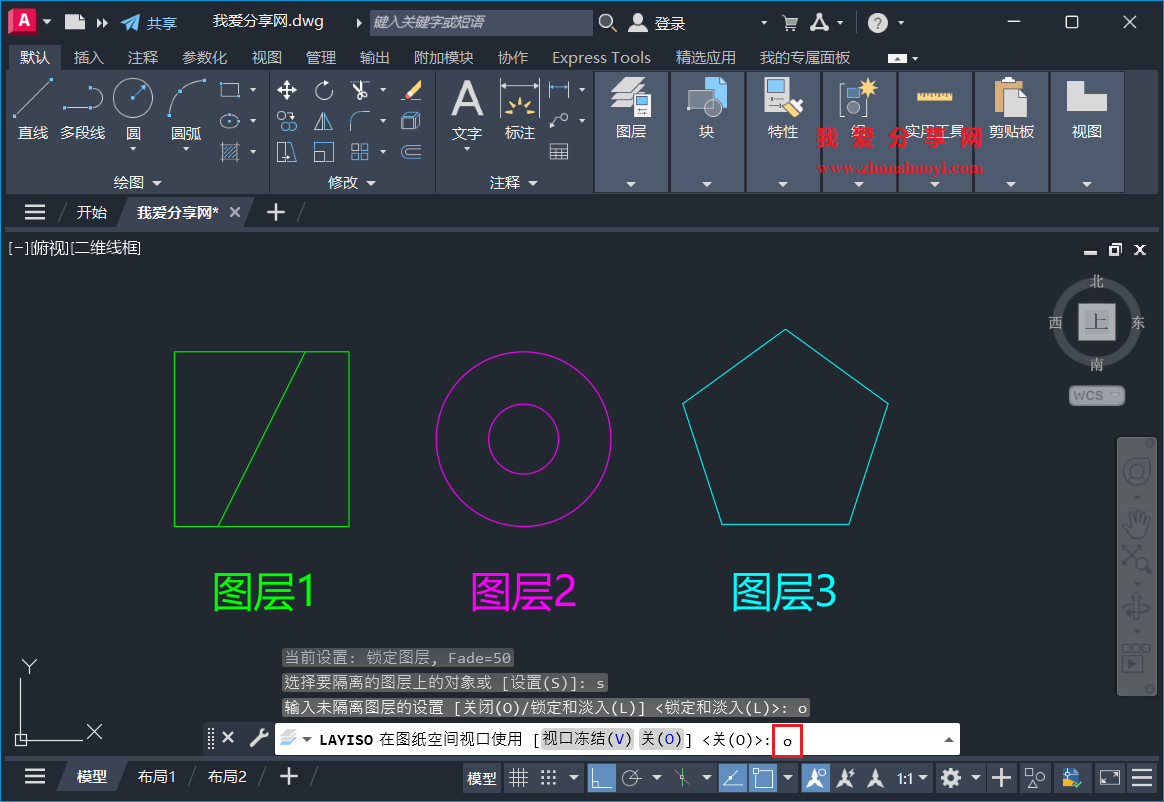Select the 删除 (Erase) eraser tool

pyautogui.click(x=413, y=90)
